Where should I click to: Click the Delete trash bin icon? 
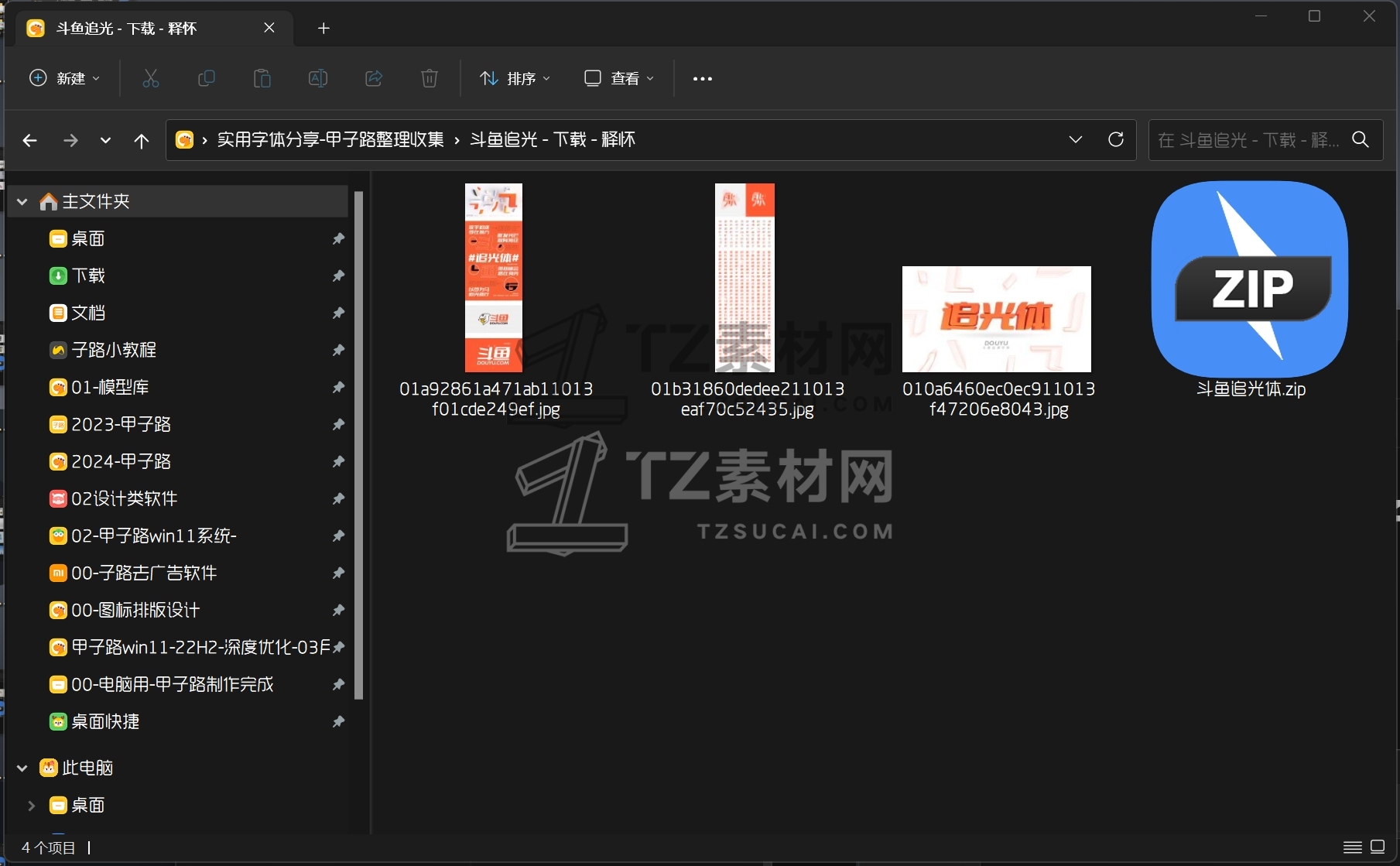point(430,78)
